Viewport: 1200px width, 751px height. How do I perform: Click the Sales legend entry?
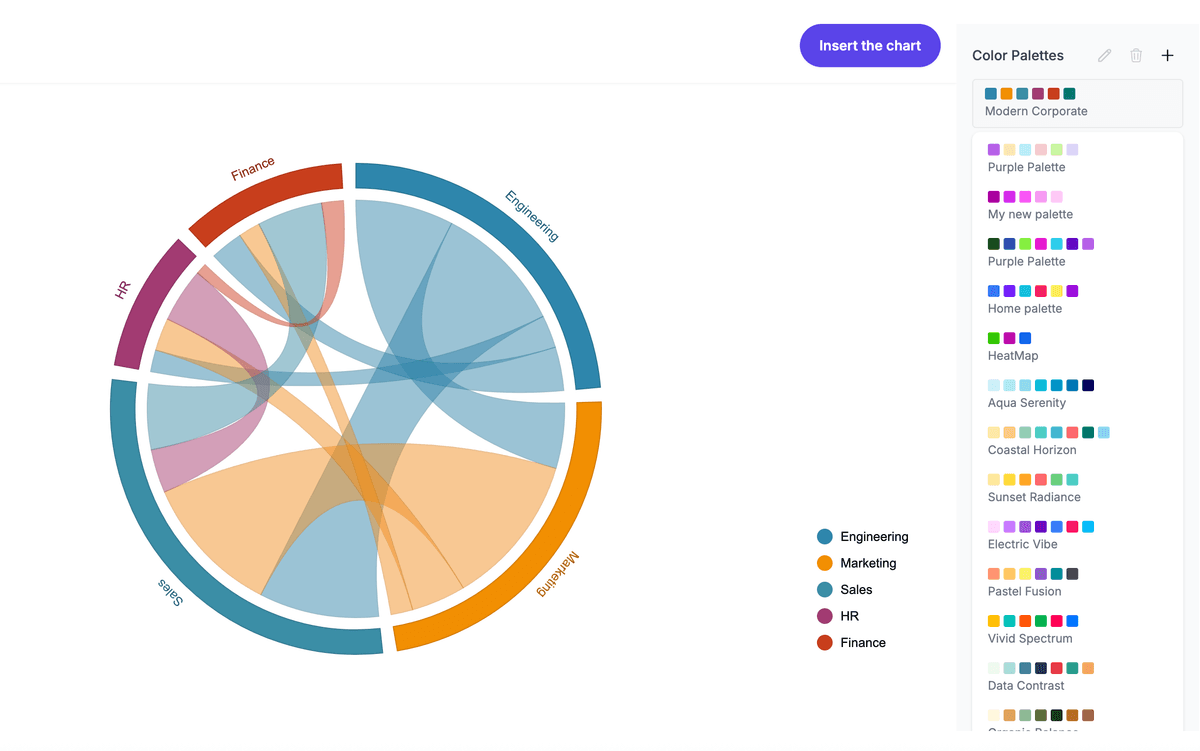845,590
